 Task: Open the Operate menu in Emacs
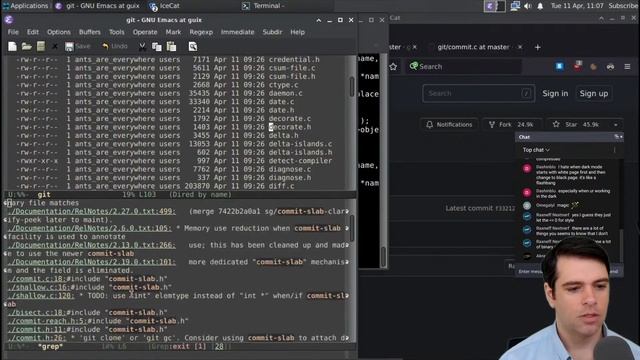coord(145,32)
